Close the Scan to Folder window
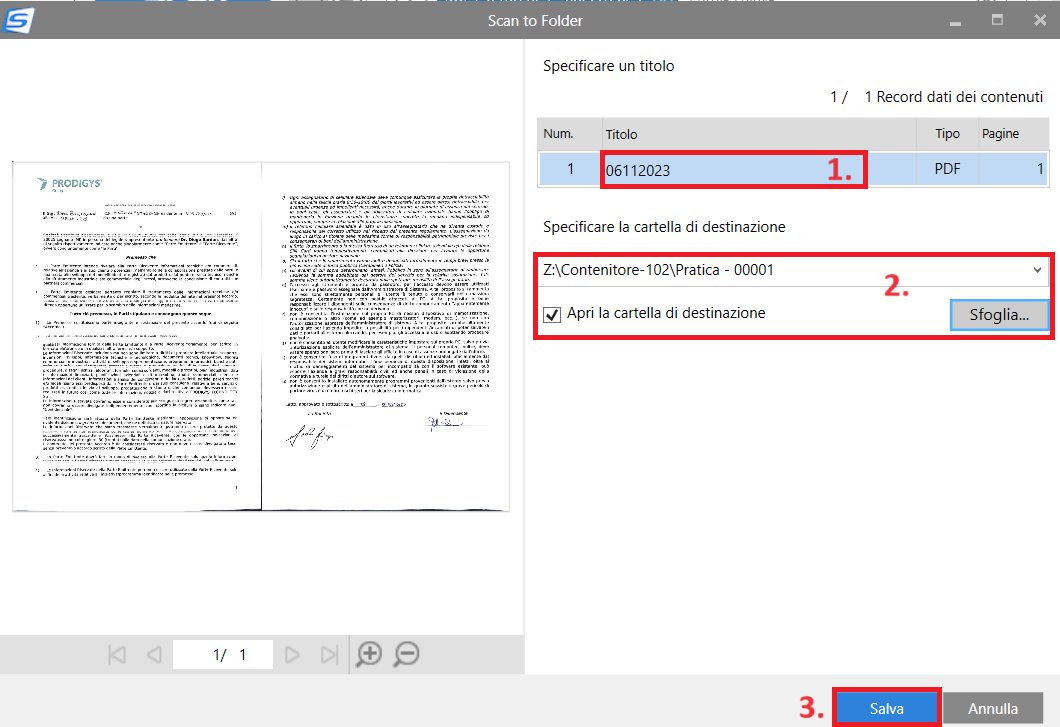 tap(1039, 20)
